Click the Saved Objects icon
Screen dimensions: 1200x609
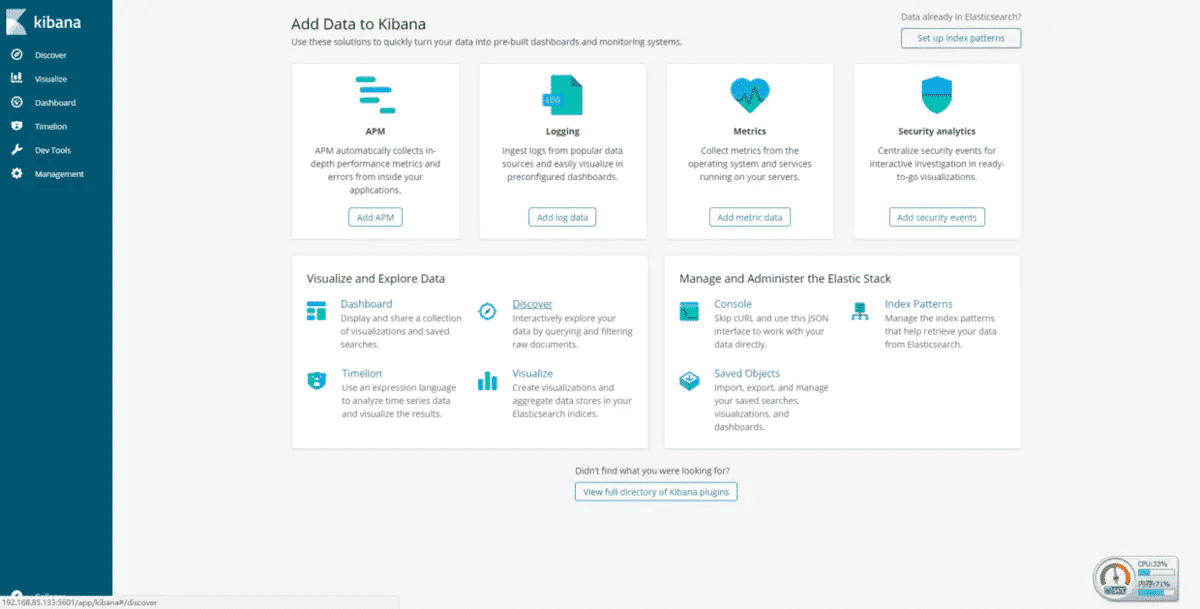[x=689, y=380]
